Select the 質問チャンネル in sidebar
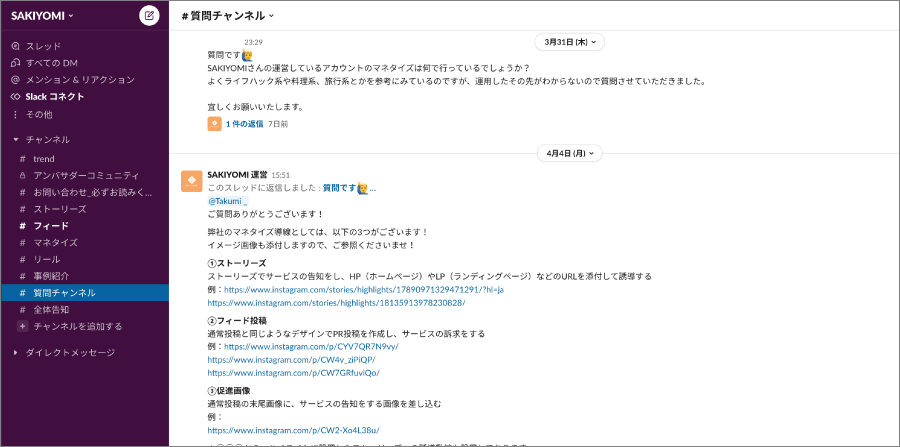Image resolution: width=900 pixels, height=447 pixels. 84,293
